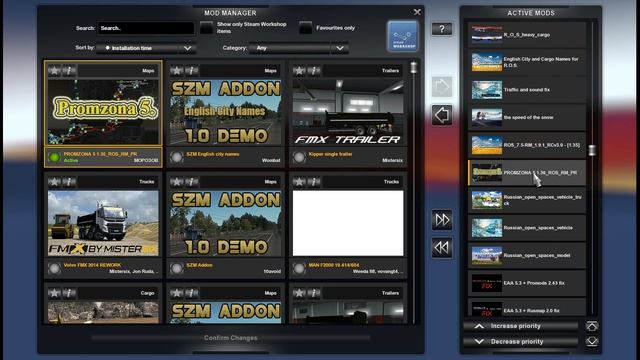
Task: Click Decrease priority button
Action: pos(520,341)
